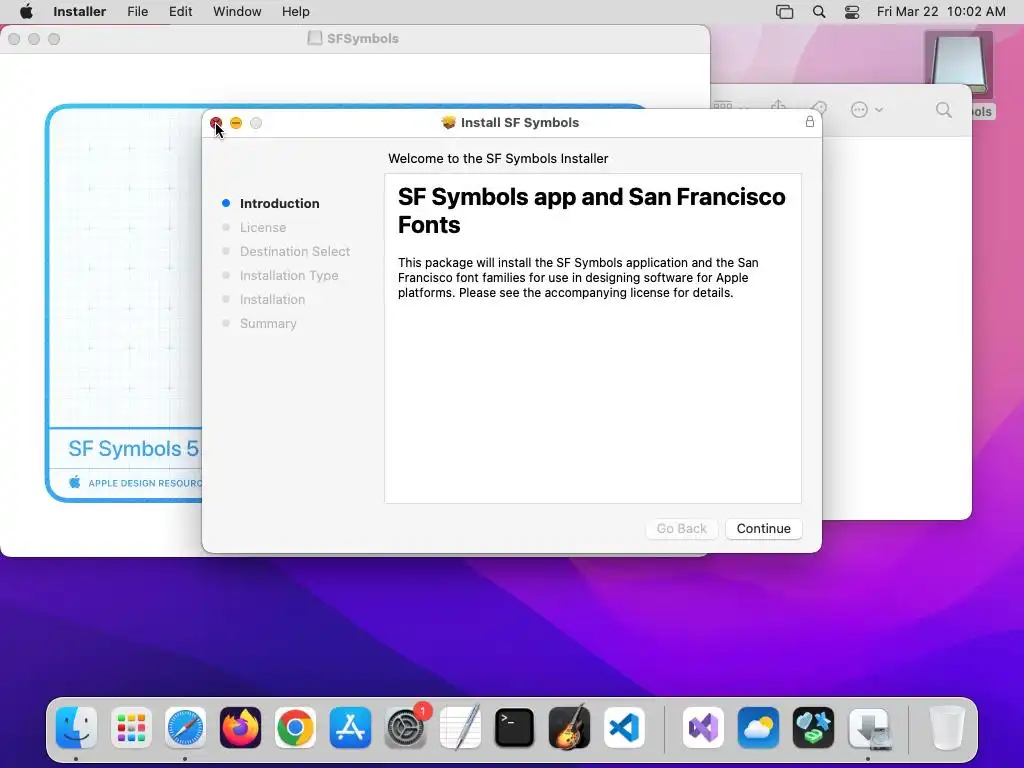Open Control Center in the menu bar
Viewport: 1024px width, 768px height.
[852, 12]
